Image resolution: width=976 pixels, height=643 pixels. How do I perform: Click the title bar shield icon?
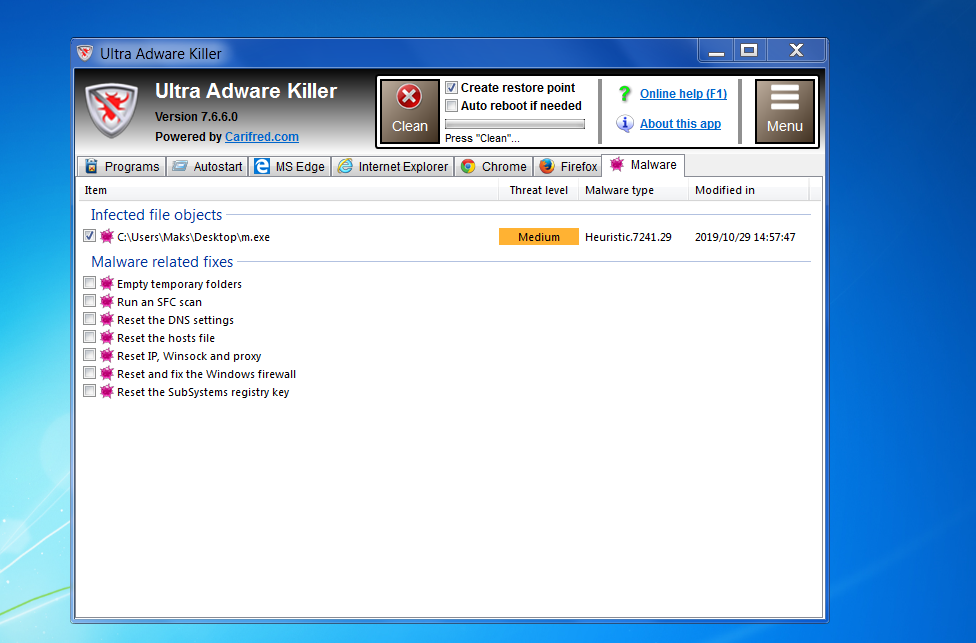coord(85,53)
